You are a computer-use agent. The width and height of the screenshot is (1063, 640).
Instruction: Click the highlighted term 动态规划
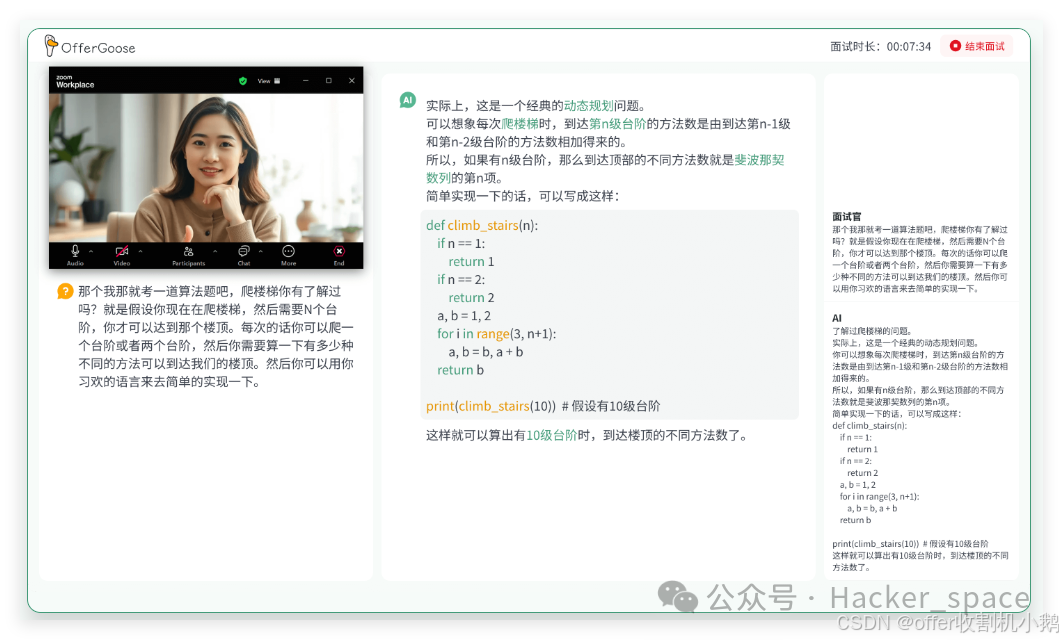588,106
